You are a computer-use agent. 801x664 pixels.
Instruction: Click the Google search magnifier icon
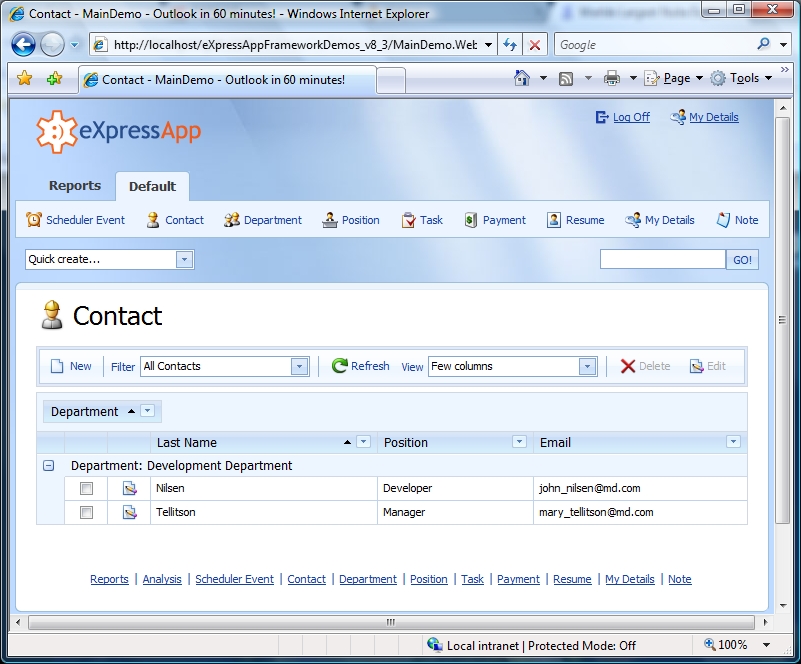tap(763, 44)
